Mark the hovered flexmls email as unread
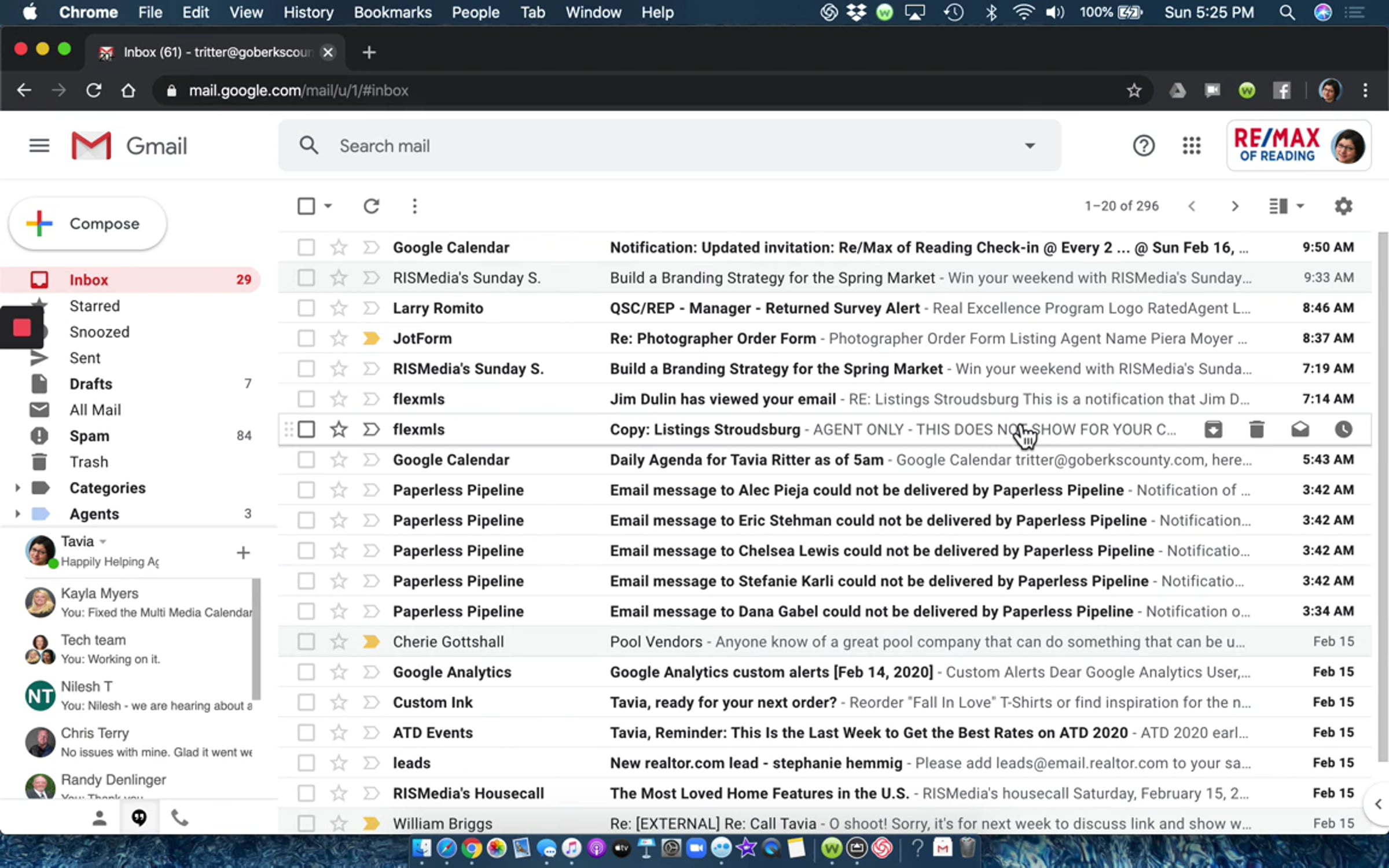The height and width of the screenshot is (868, 1389). tap(1300, 429)
